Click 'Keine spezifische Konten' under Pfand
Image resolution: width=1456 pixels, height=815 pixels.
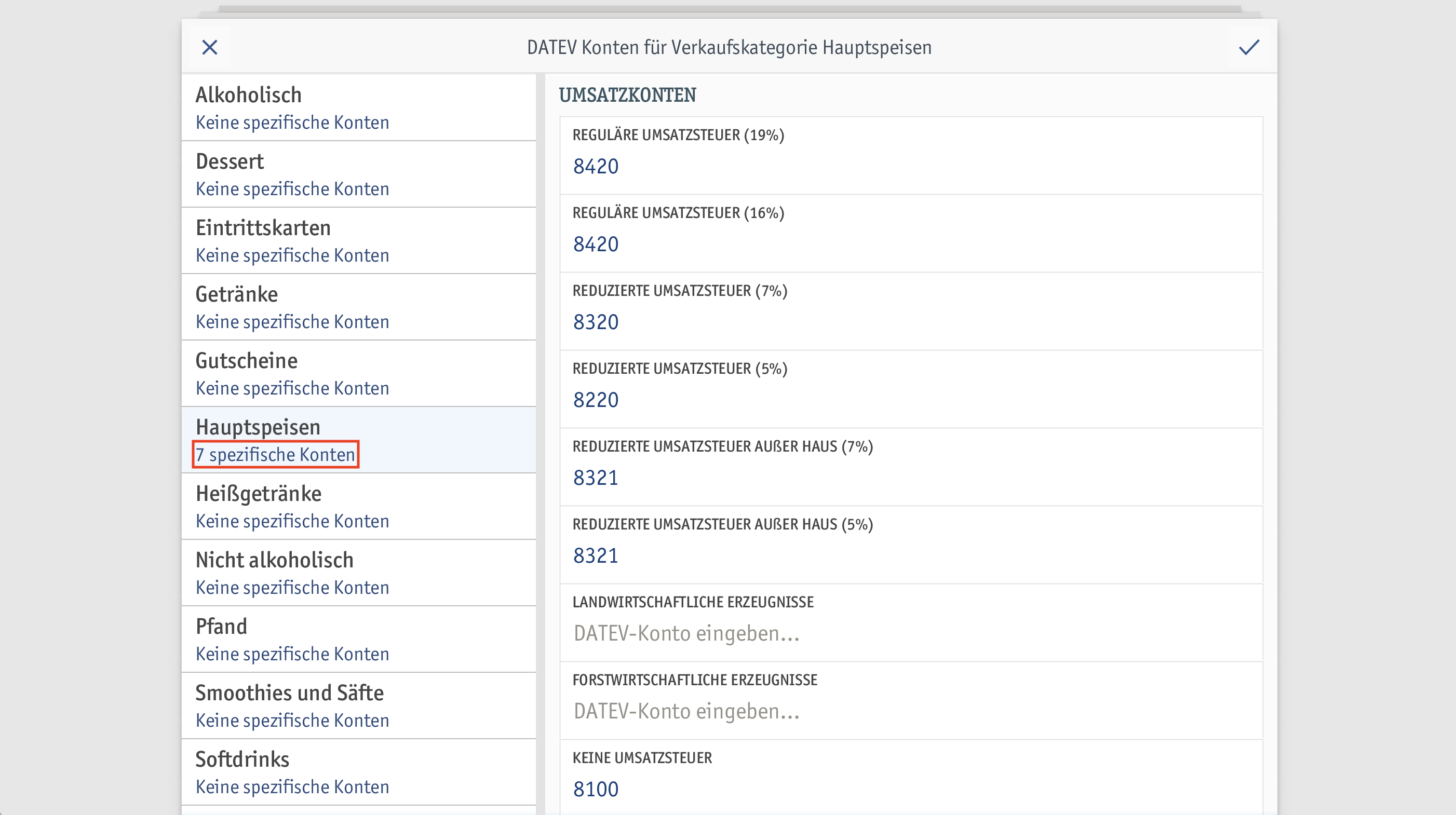292,654
